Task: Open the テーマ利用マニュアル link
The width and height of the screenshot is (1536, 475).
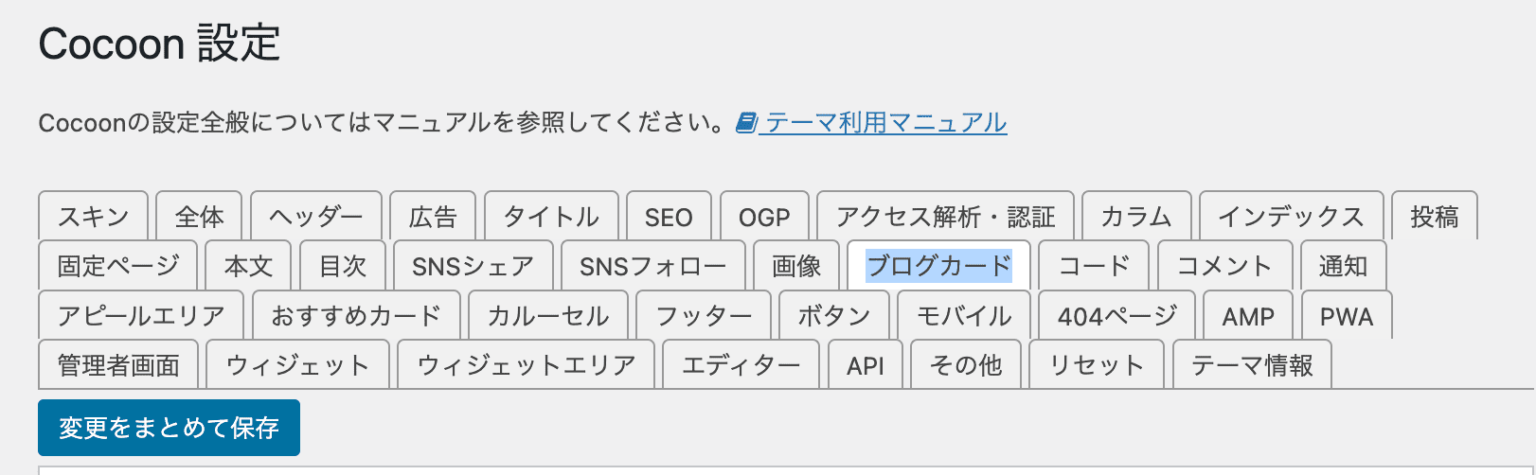Action: [882, 123]
